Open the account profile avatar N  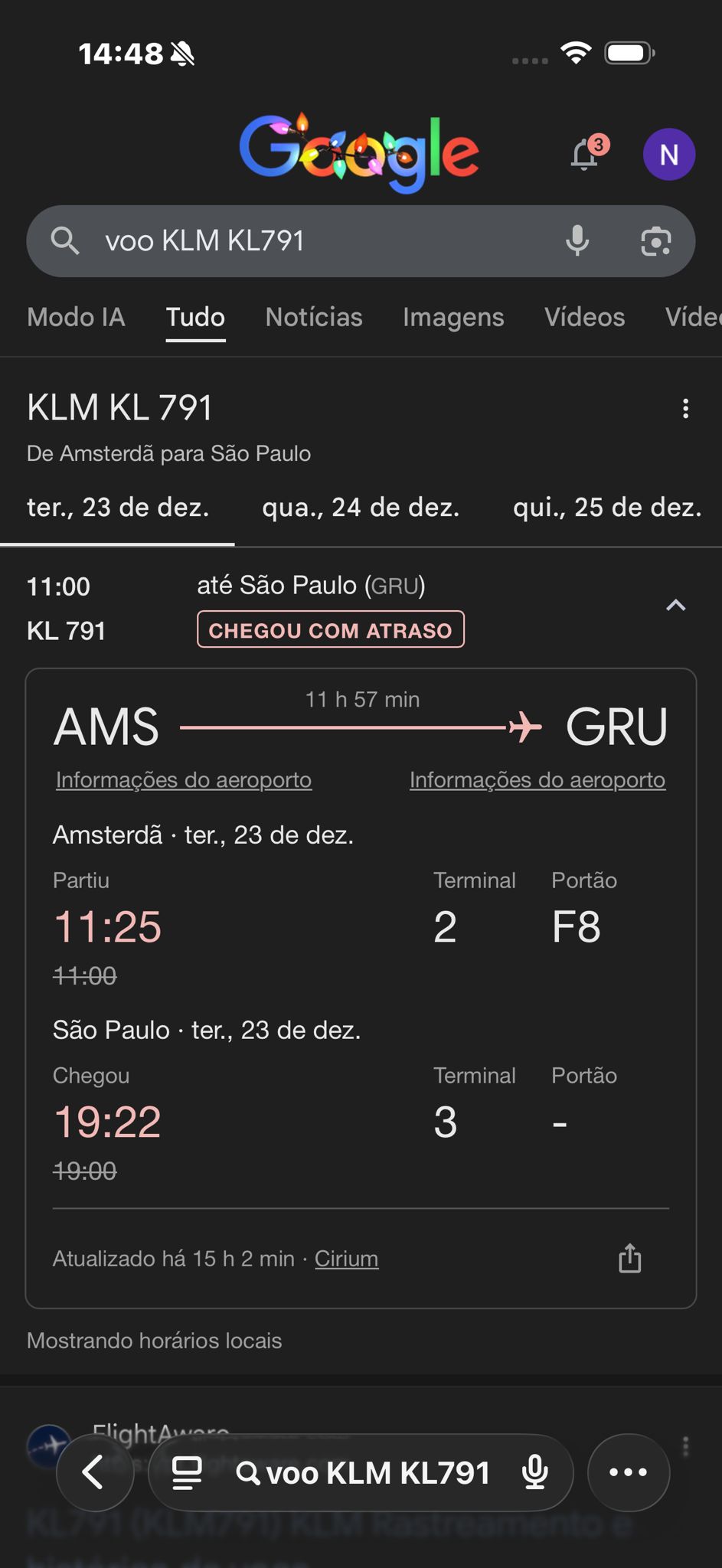point(668,155)
